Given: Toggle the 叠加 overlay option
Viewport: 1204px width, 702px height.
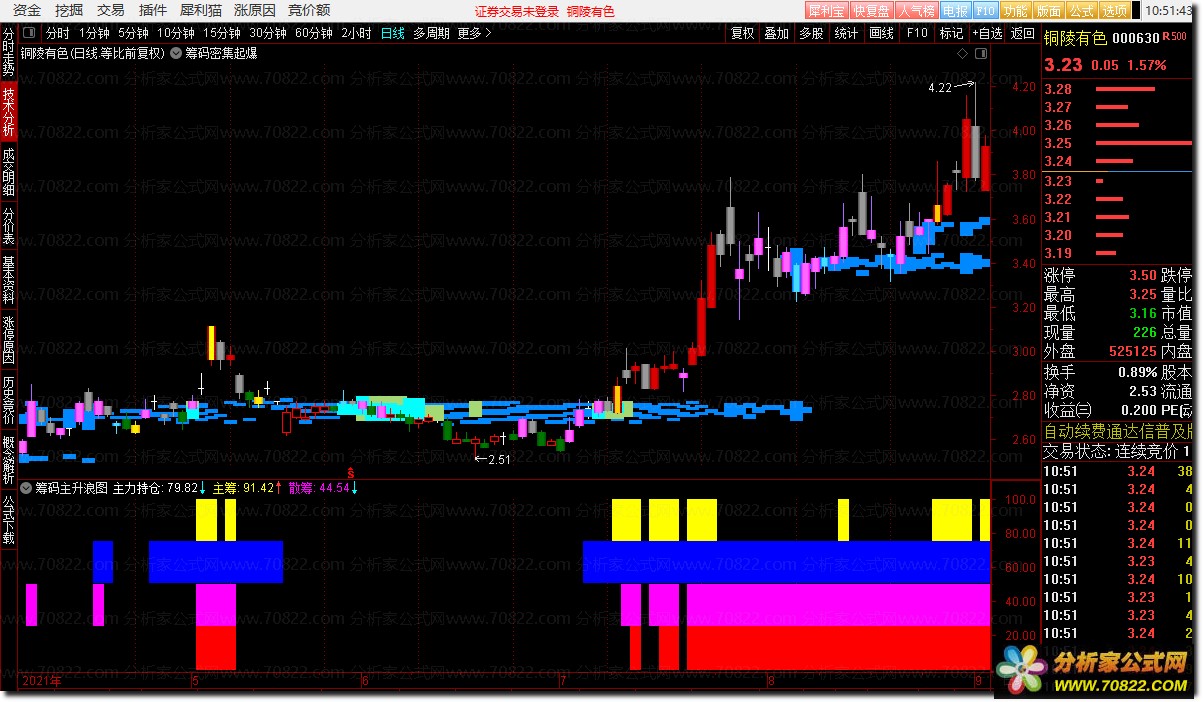Looking at the screenshot, I should pos(777,33).
